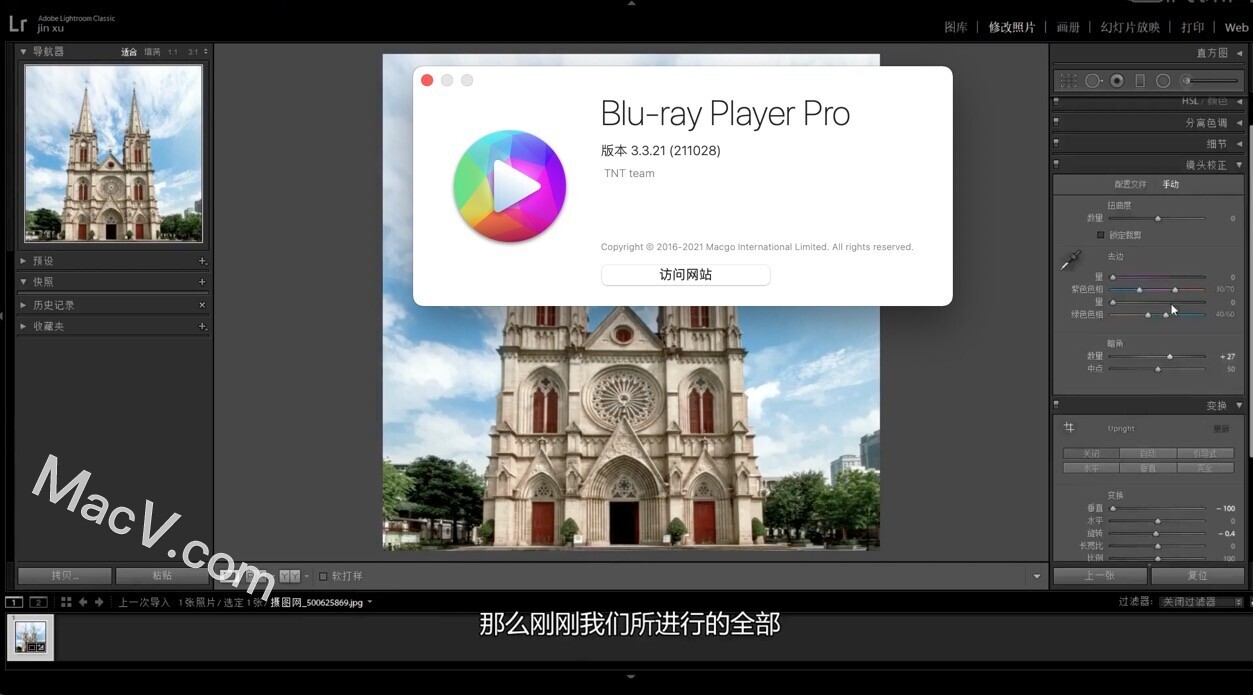Open the 关闭过滤器 filter dropdown
The height and width of the screenshot is (695, 1253).
[1202, 602]
